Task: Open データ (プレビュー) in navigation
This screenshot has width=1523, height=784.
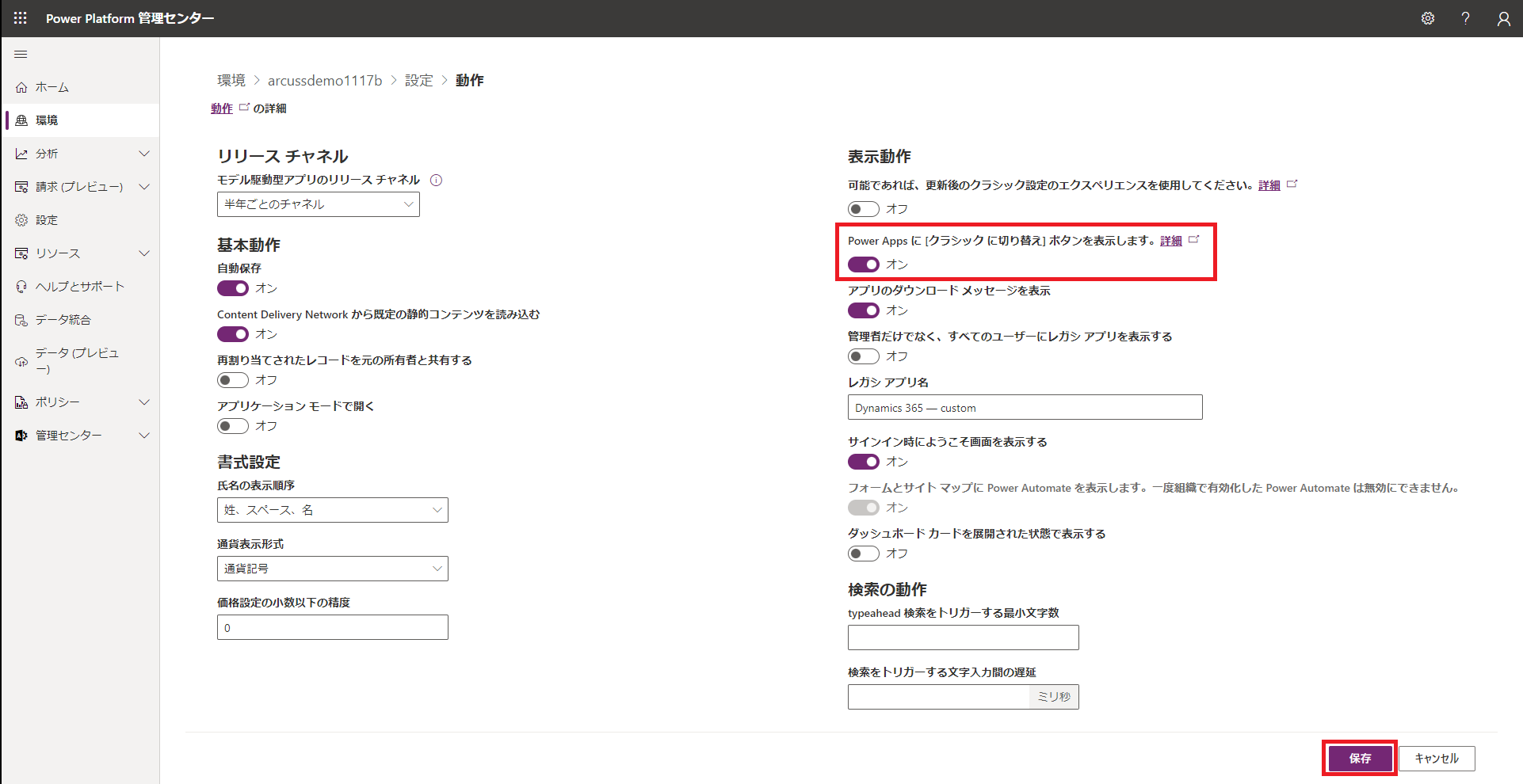Action: [x=81, y=361]
